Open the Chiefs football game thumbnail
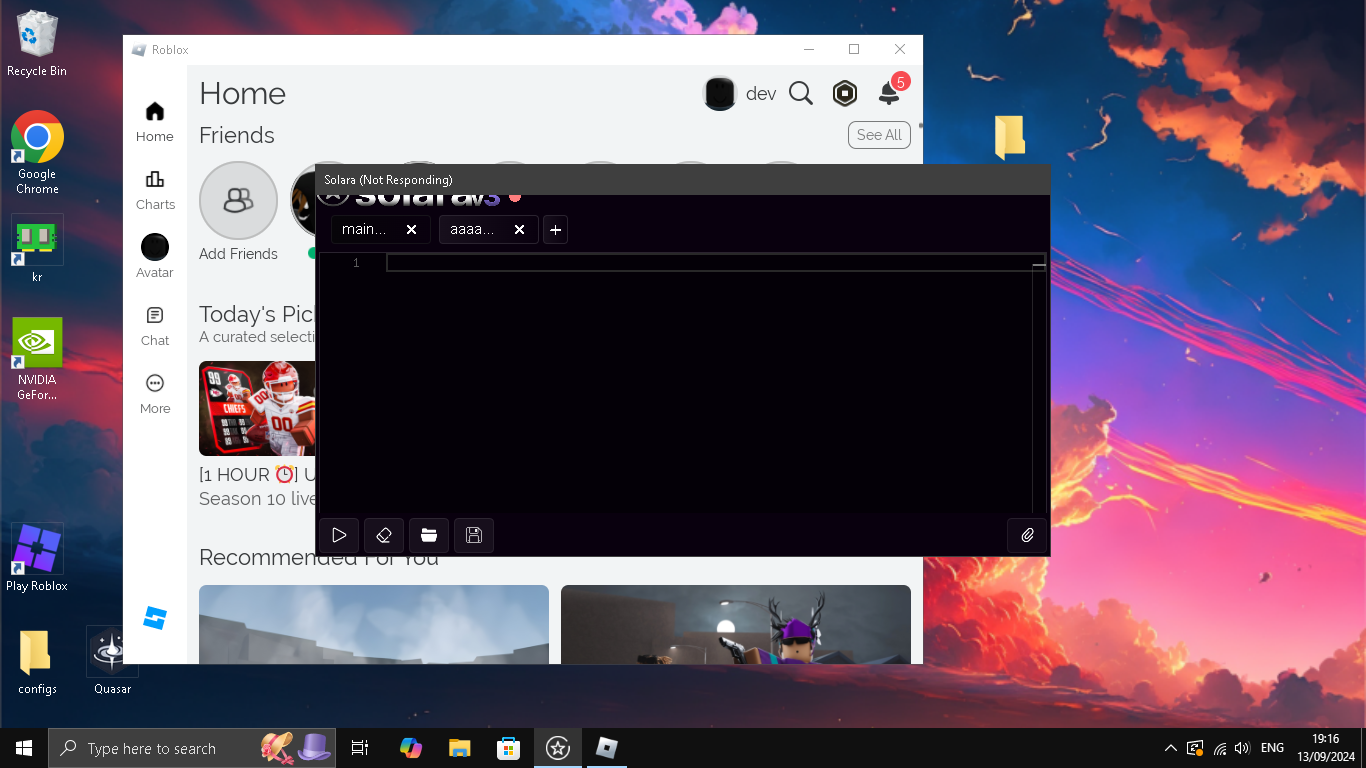 (x=258, y=409)
